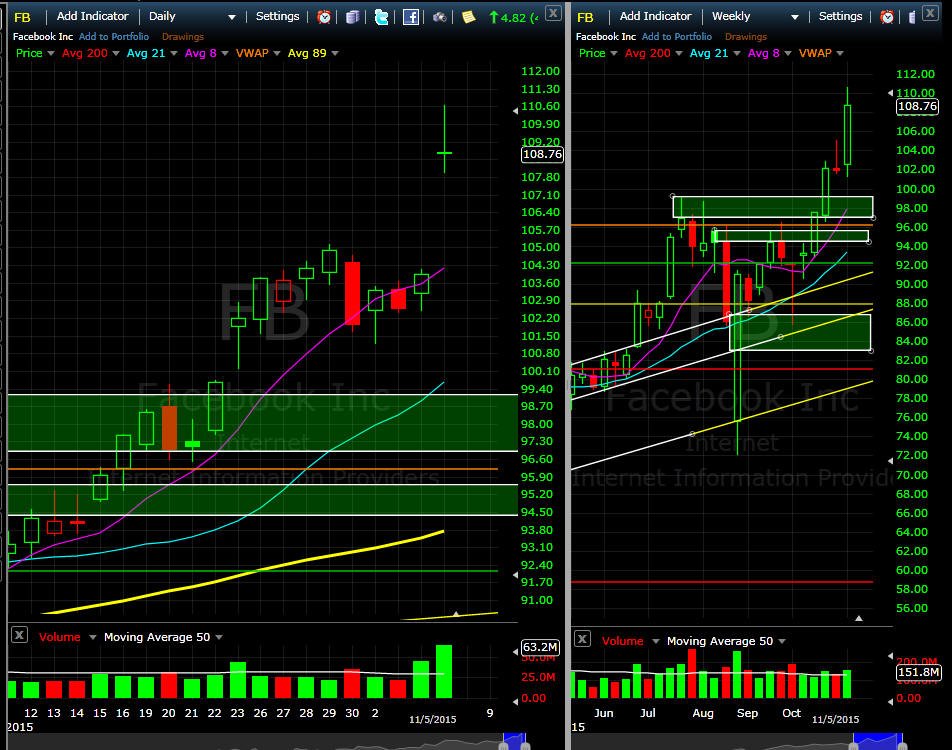Open the Daily timeframe dropdown
This screenshot has height=750, width=952.
click(192, 16)
